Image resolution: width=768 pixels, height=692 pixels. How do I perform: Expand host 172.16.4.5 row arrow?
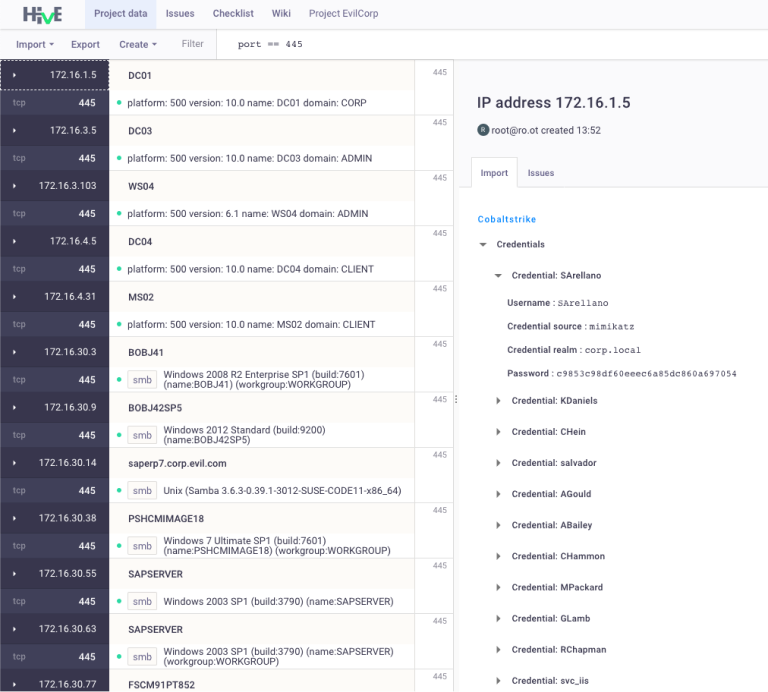click(14, 241)
